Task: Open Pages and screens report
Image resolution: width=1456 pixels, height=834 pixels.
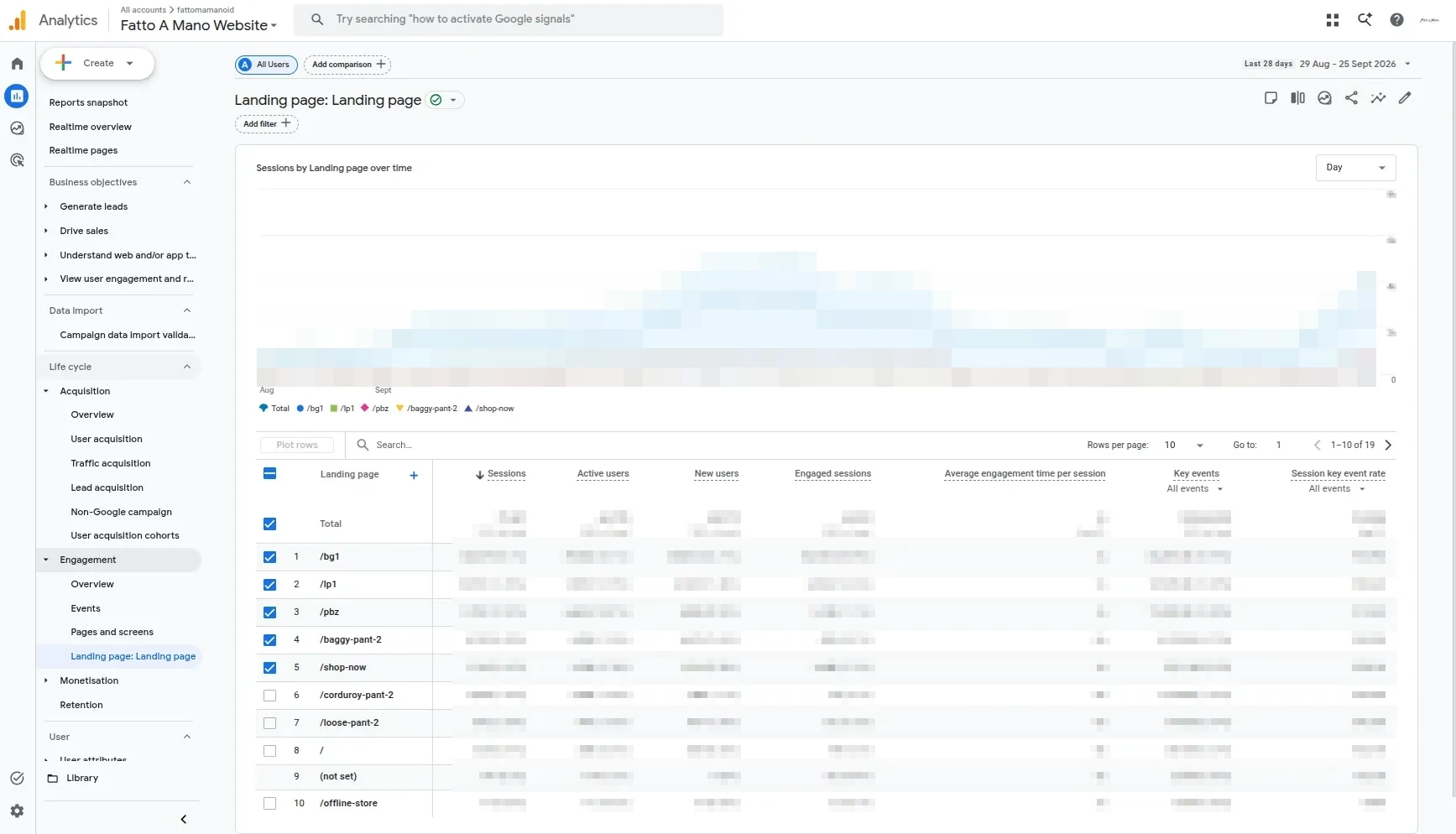Action: tap(112, 633)
